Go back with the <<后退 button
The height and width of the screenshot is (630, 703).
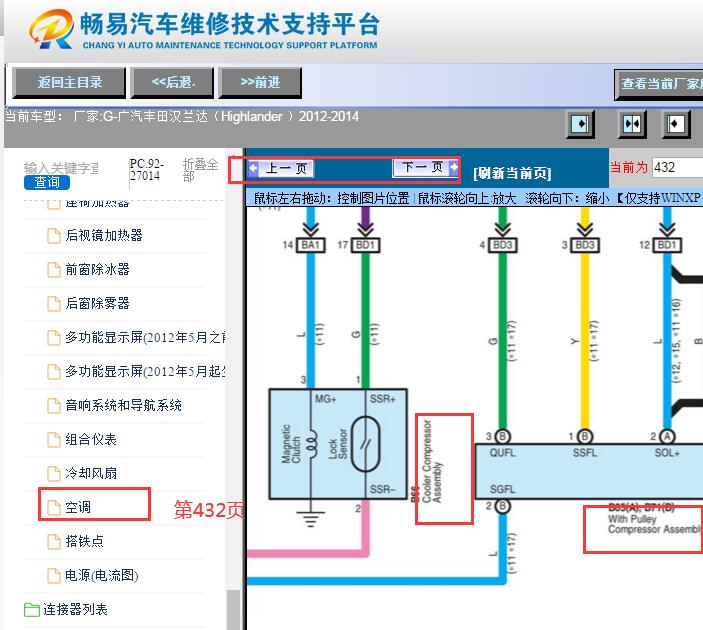pyautogui.click(x=173, y=83)
